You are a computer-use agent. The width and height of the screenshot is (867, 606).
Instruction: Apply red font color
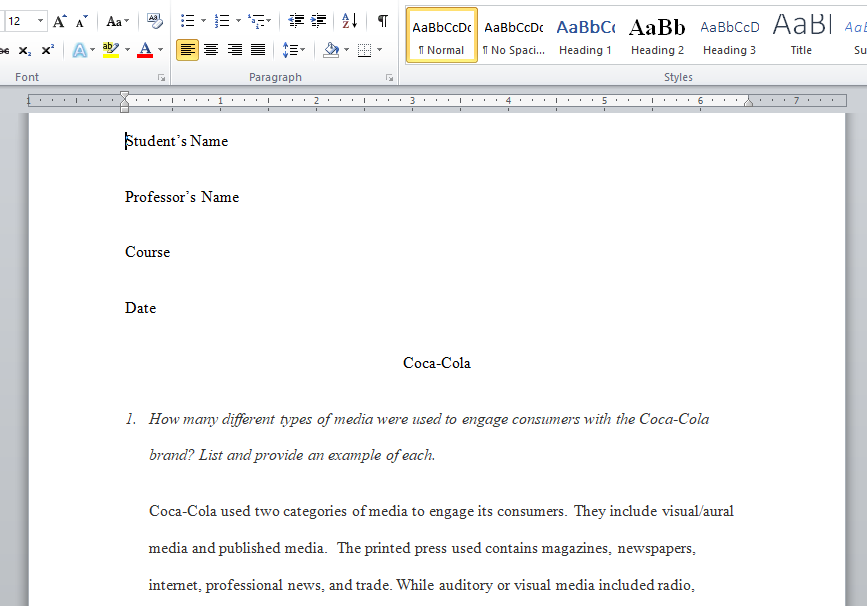[x=145, y=50]
